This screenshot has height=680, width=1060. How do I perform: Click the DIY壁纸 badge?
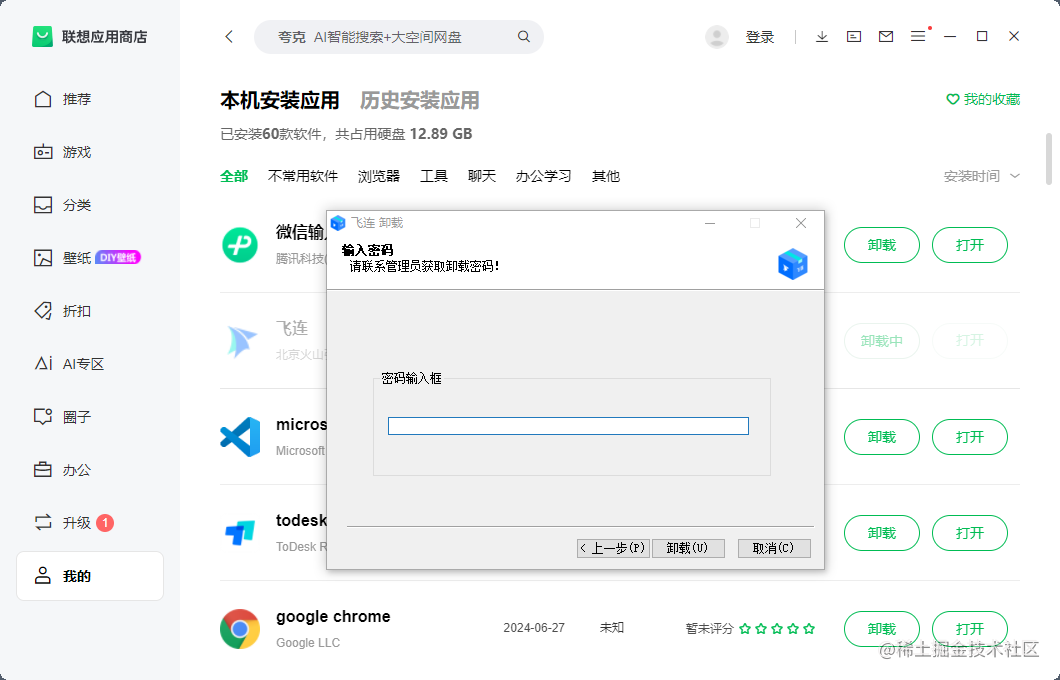tap(118, 258)
